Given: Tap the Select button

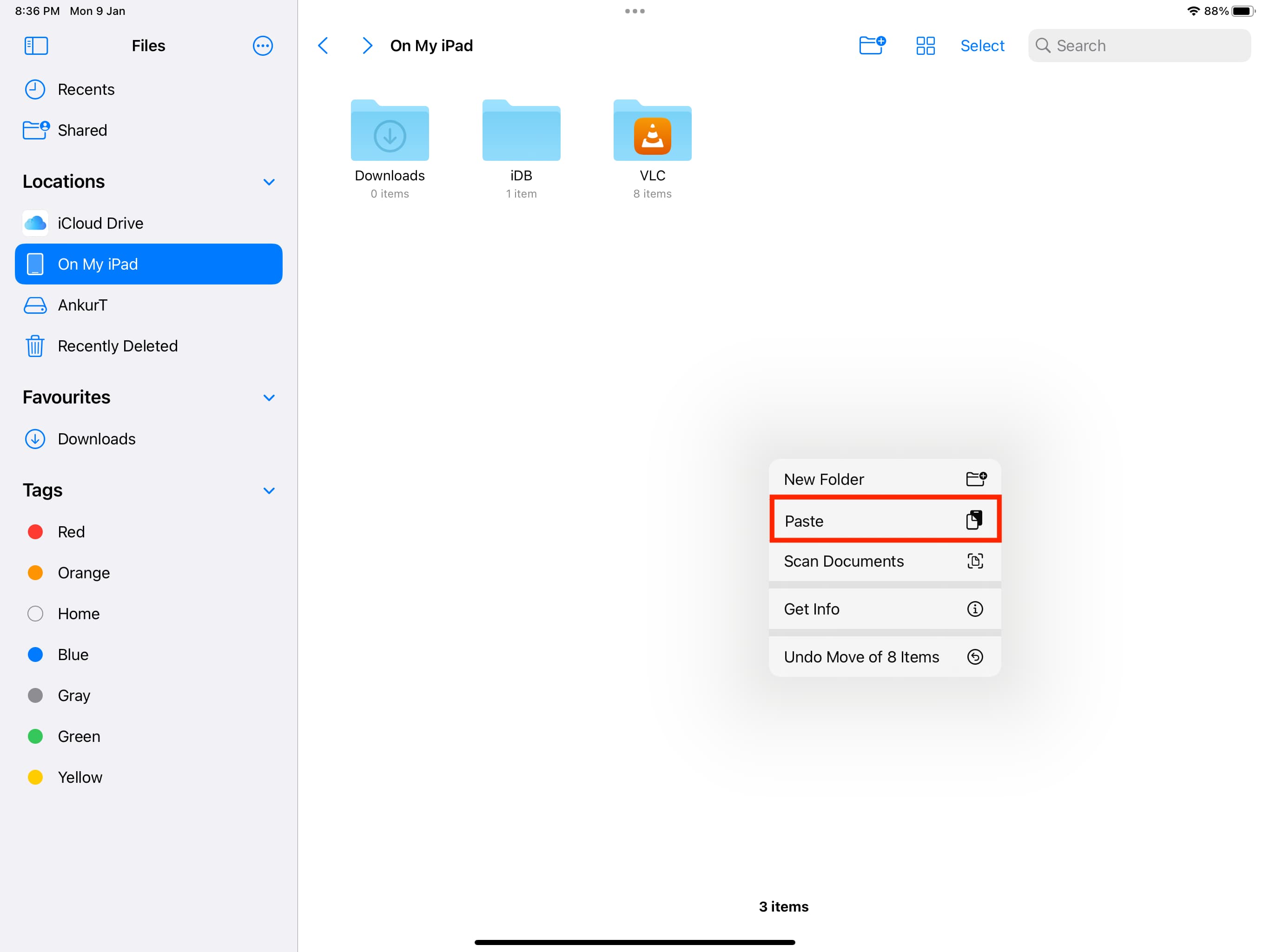Looking at the screenshot, I should coord(982,46).
